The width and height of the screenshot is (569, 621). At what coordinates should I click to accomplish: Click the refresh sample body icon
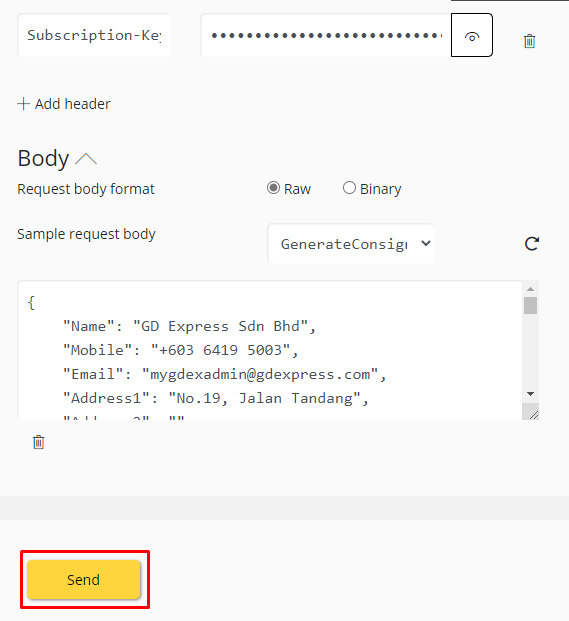531,244
